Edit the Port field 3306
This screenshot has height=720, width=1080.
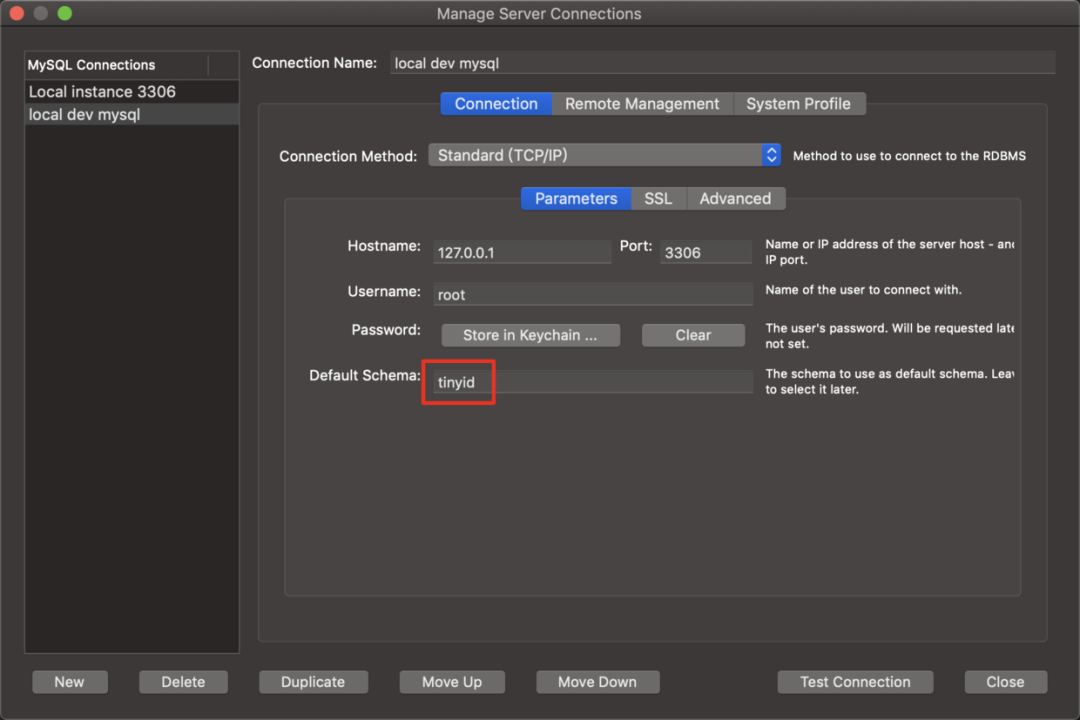pyautogui.click(x=705, y=252)
